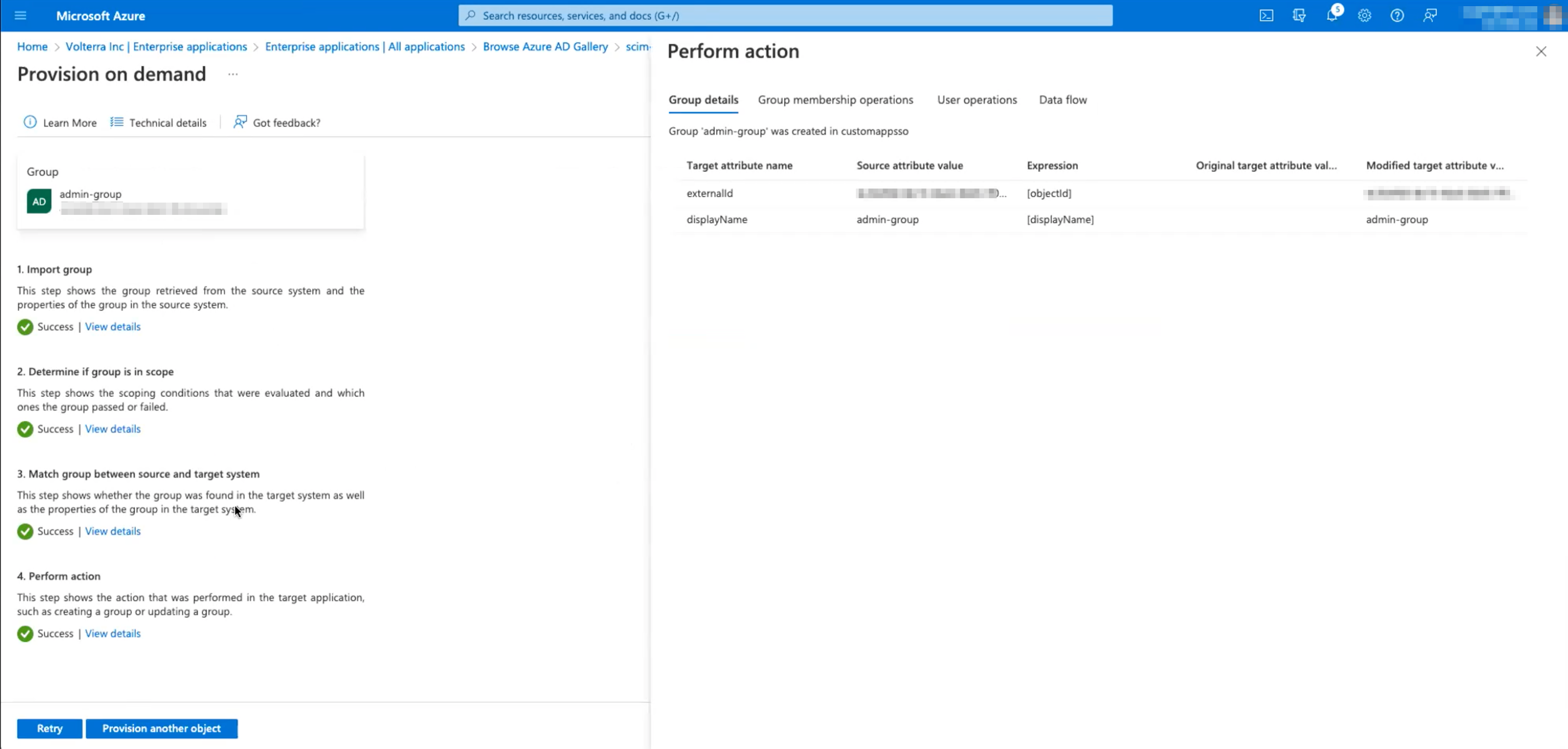Open View details for Match group step
This screenshot has height=749, width=1568.
[113, 531]
